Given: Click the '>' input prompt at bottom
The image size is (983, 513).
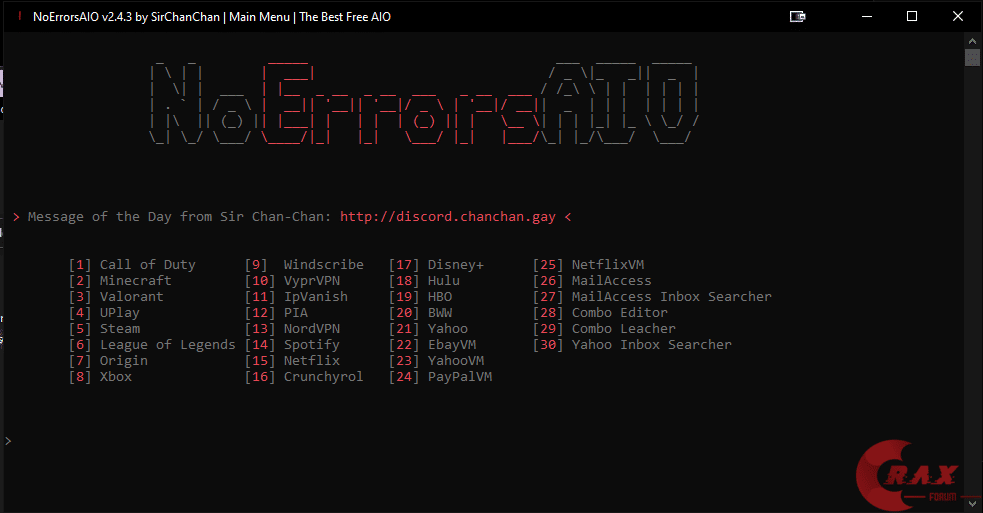Looking at the screenshot, I should [8, 442].
